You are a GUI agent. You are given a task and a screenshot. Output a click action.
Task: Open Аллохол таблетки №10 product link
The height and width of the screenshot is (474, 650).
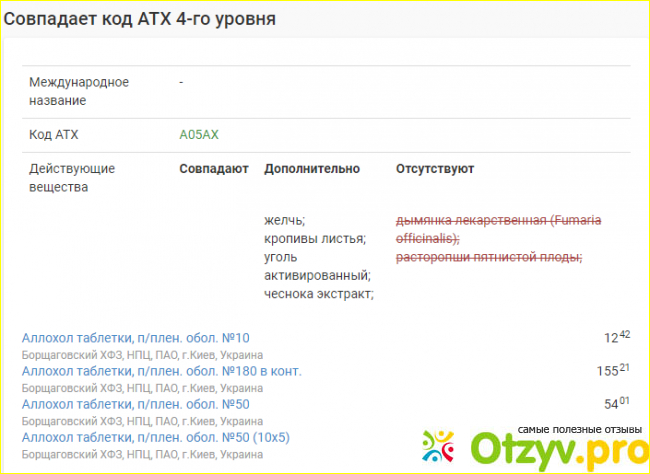pos(135,338)
